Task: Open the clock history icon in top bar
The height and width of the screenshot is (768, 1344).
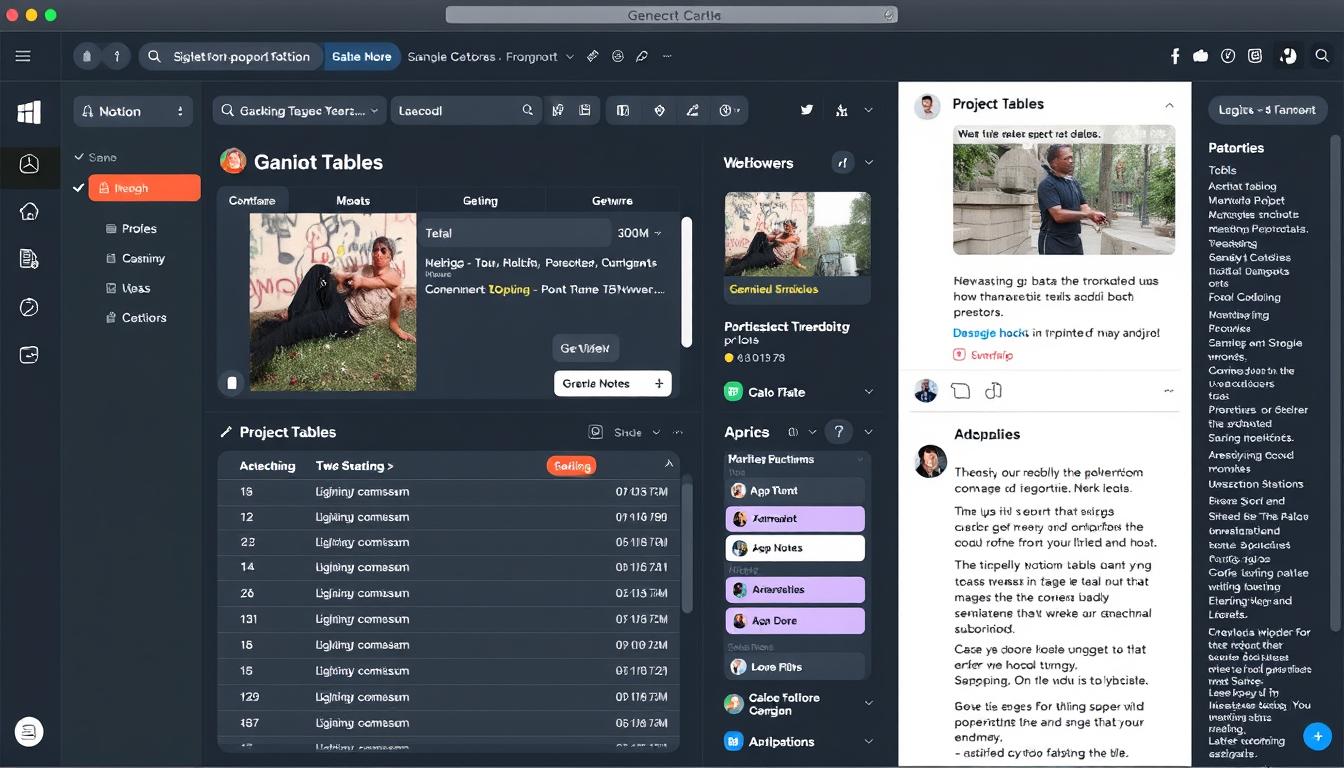Action: click(x=1228, y=57)
